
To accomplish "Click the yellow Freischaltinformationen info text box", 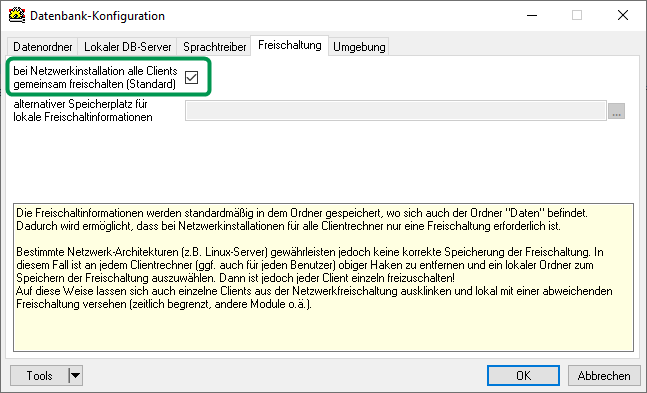I will (x=324, y=277).
